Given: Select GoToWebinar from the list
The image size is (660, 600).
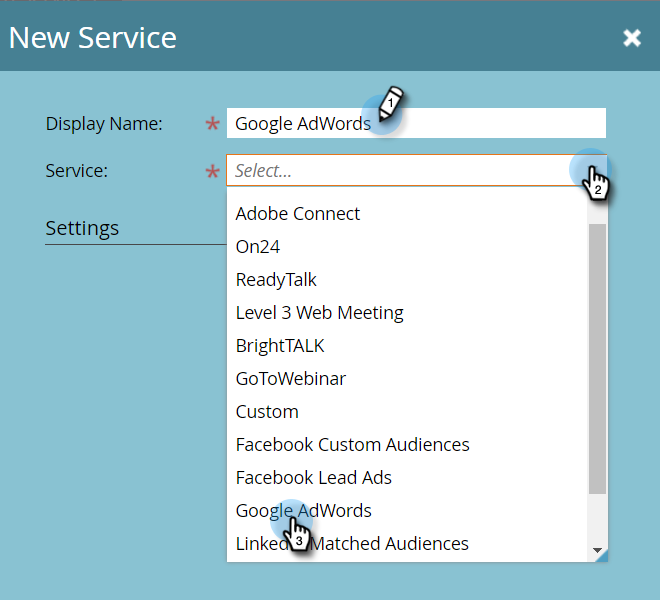Looking at the screenshot, I should click(x=407, y=379).
